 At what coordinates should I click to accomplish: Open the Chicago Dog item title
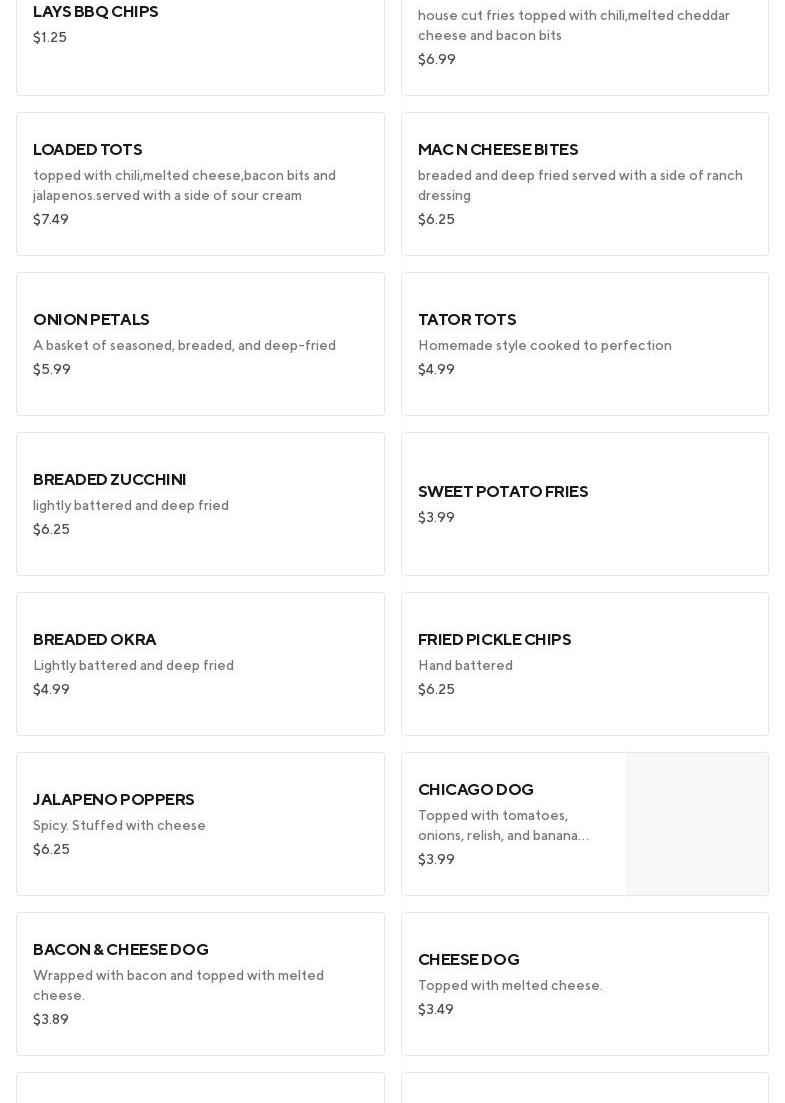[x=476, y=790]
